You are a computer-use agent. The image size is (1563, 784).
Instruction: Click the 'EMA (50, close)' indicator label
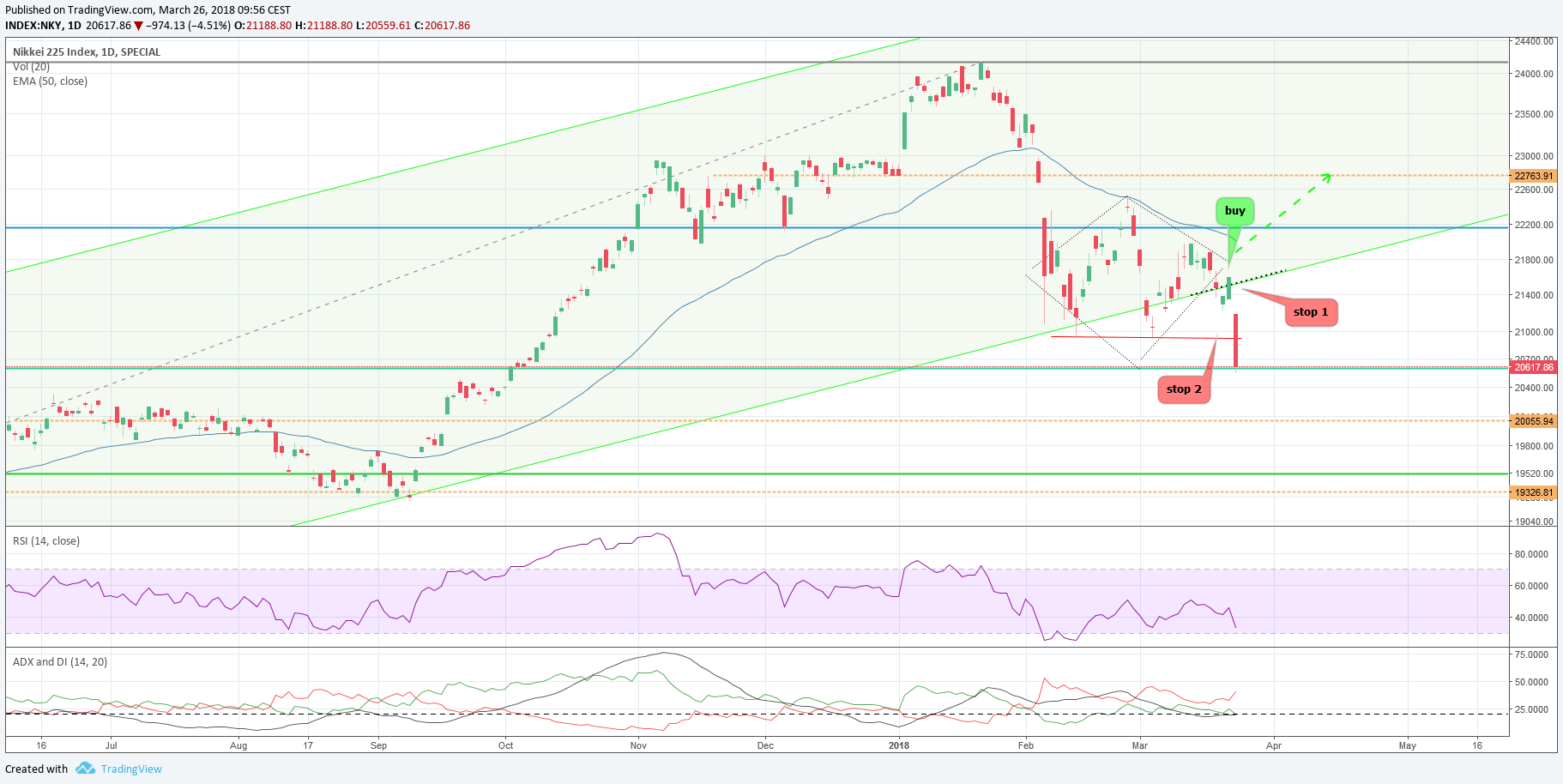coord(50,81)
